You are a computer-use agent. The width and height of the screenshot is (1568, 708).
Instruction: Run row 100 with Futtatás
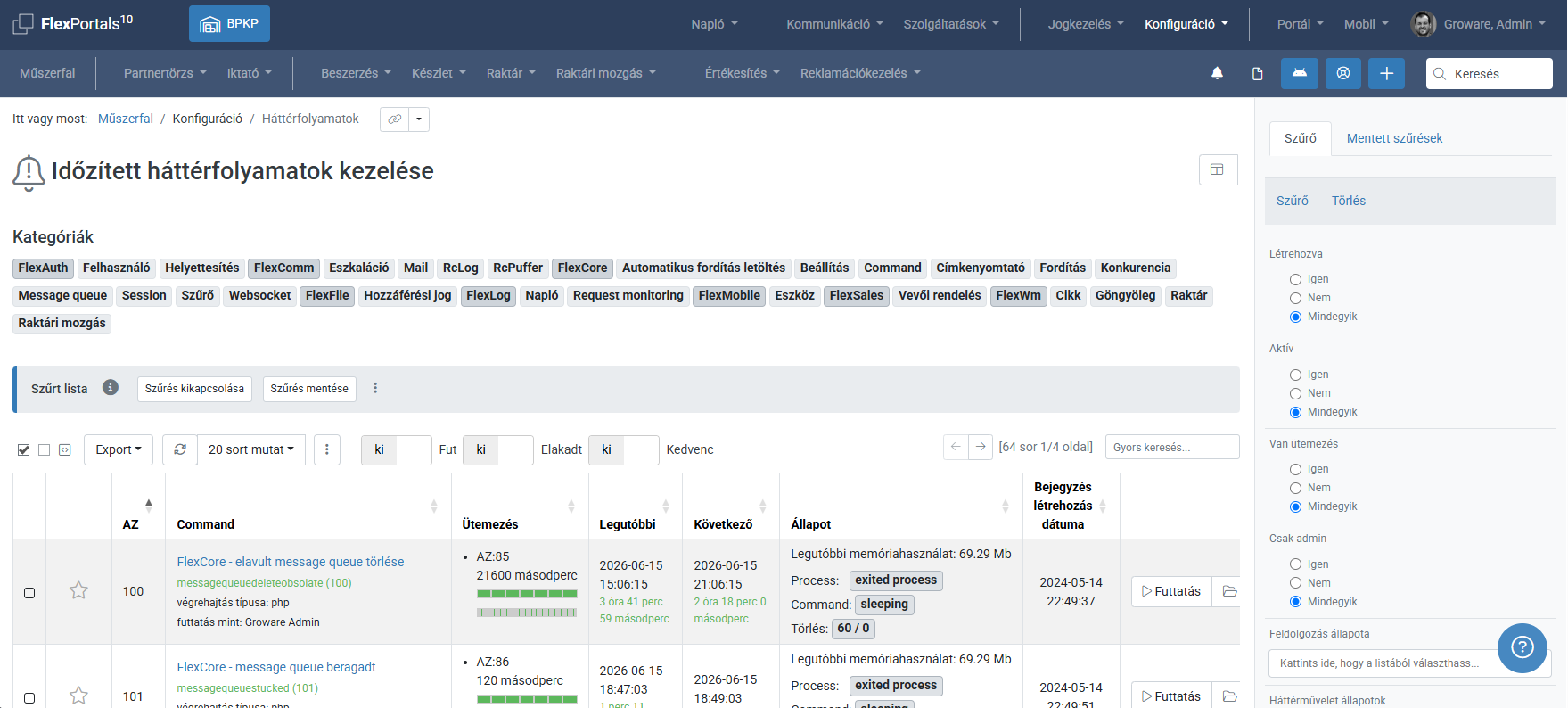(x=1171, y=591)
